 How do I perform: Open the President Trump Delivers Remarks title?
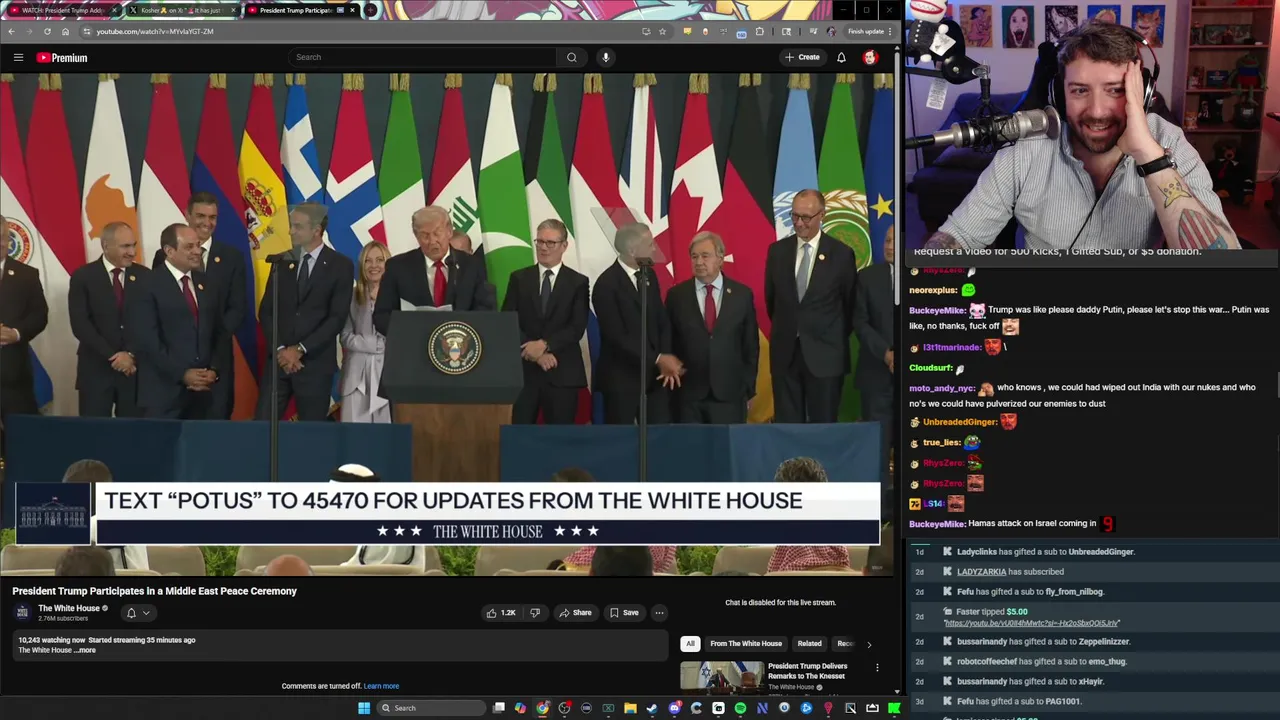[807, 671]
